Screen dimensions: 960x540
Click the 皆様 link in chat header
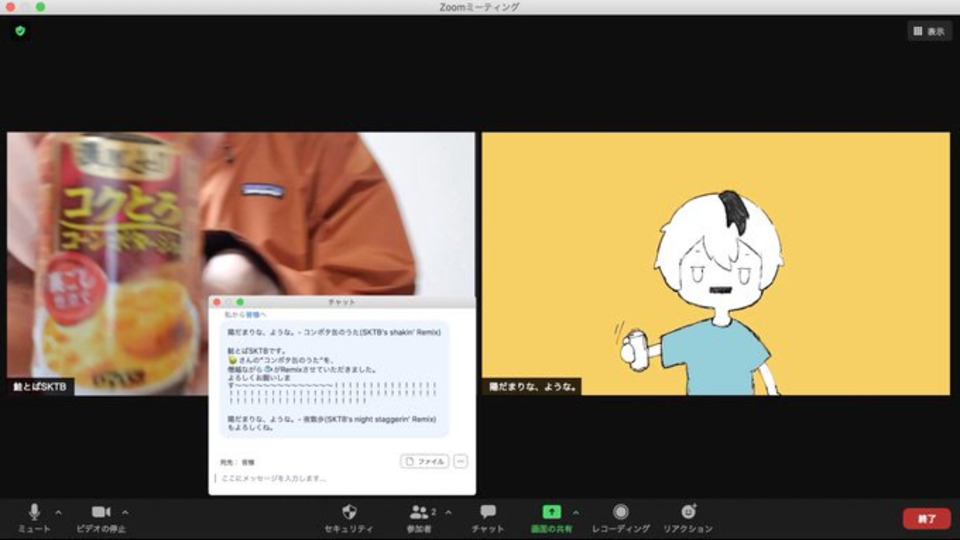[x=252, y=314]
